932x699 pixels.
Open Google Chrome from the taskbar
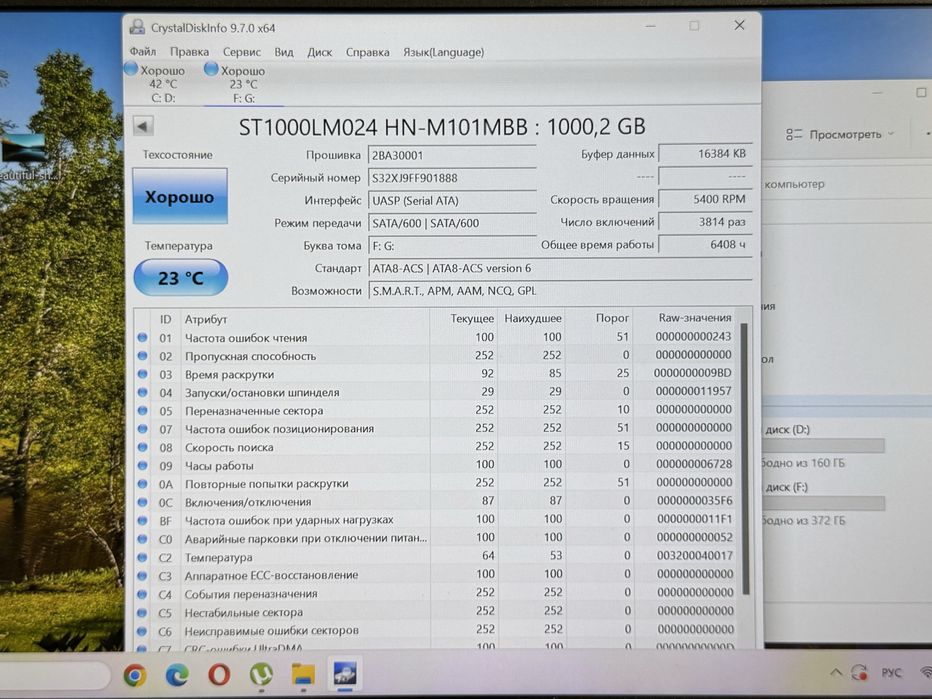[135, 675]
